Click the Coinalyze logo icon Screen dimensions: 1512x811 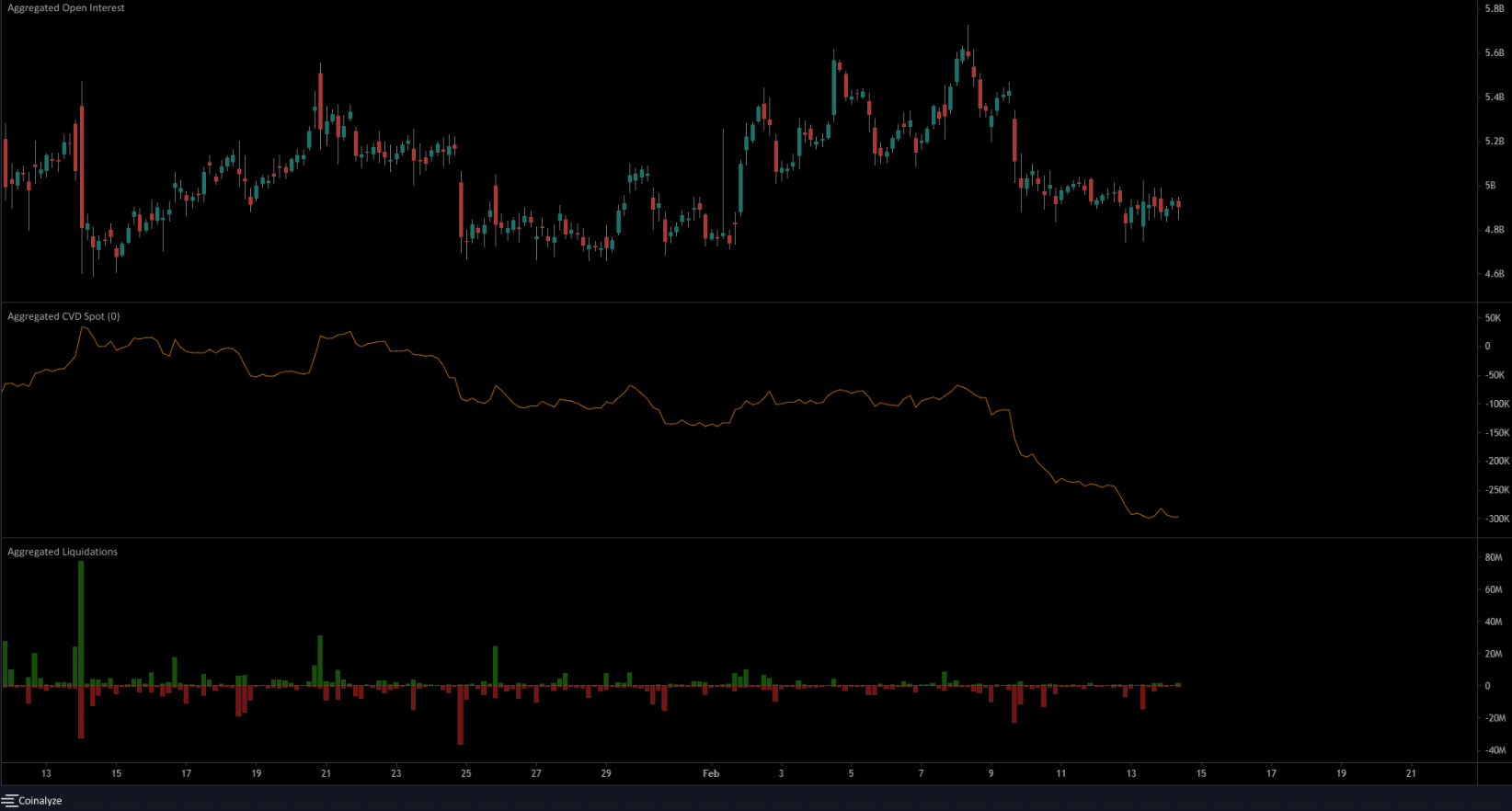(9, 801)
